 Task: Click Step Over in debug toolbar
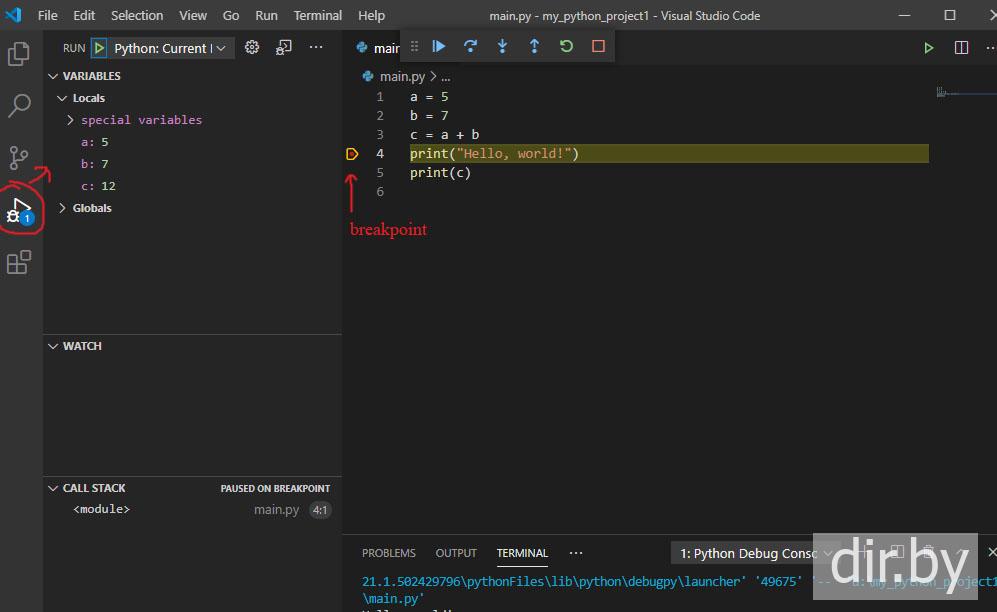point(470,46)
